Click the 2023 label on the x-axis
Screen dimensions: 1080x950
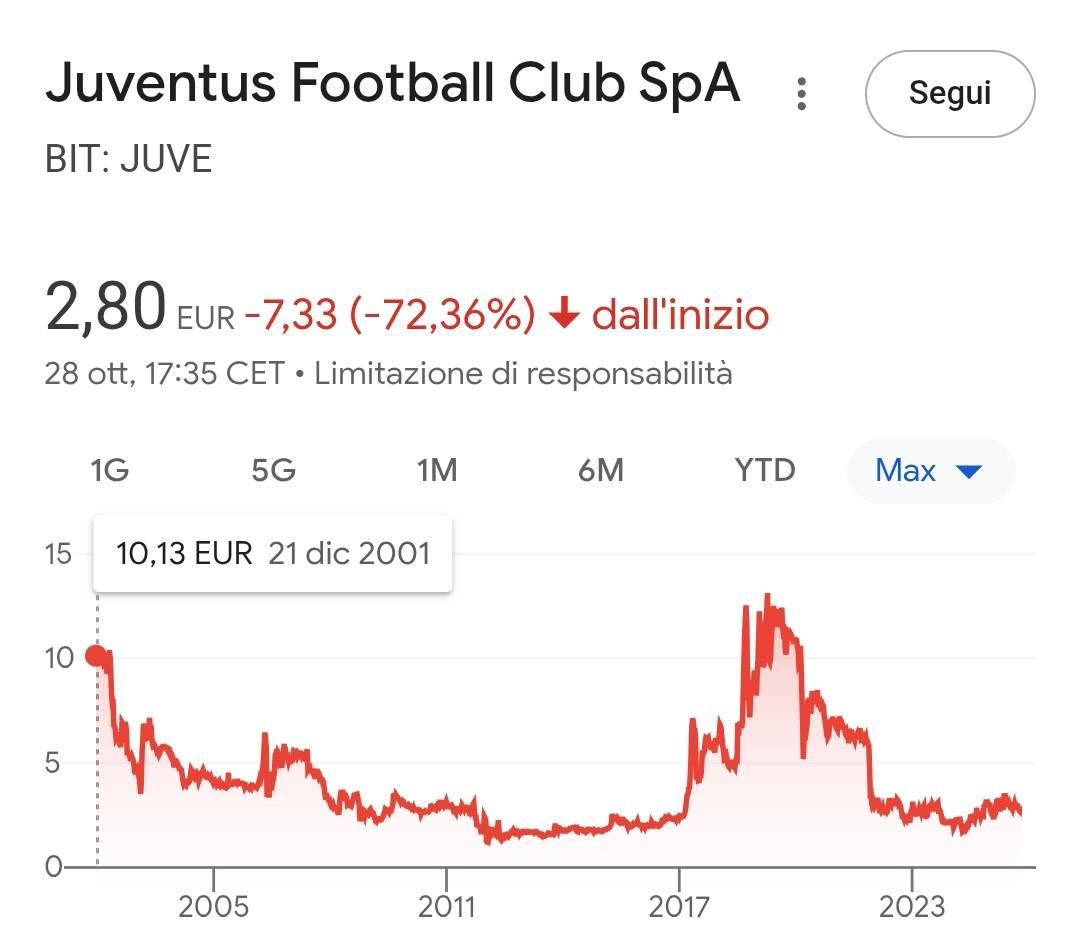[912, 906]
